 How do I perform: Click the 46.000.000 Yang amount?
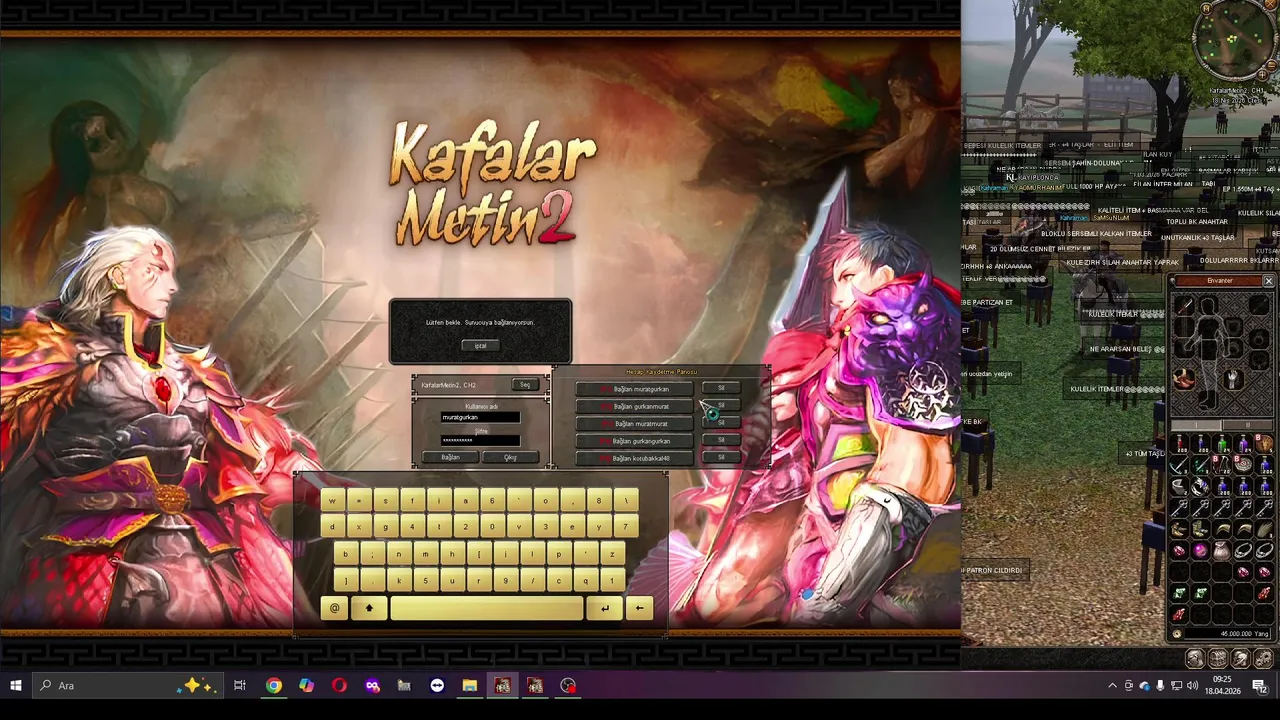[1244, 634]
